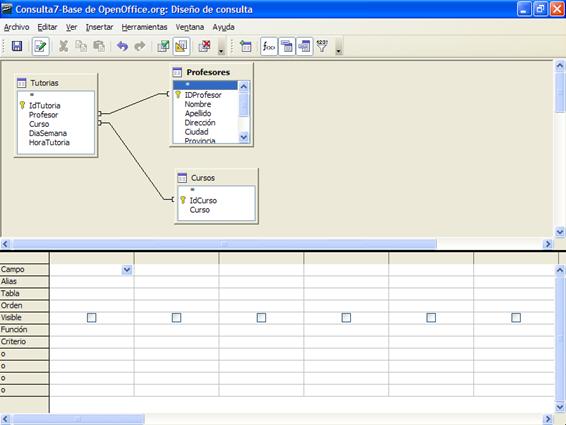Click the key icon beside IdCurso
The height and width of the screenshot is (425, 566).
[x=183, y=200]
